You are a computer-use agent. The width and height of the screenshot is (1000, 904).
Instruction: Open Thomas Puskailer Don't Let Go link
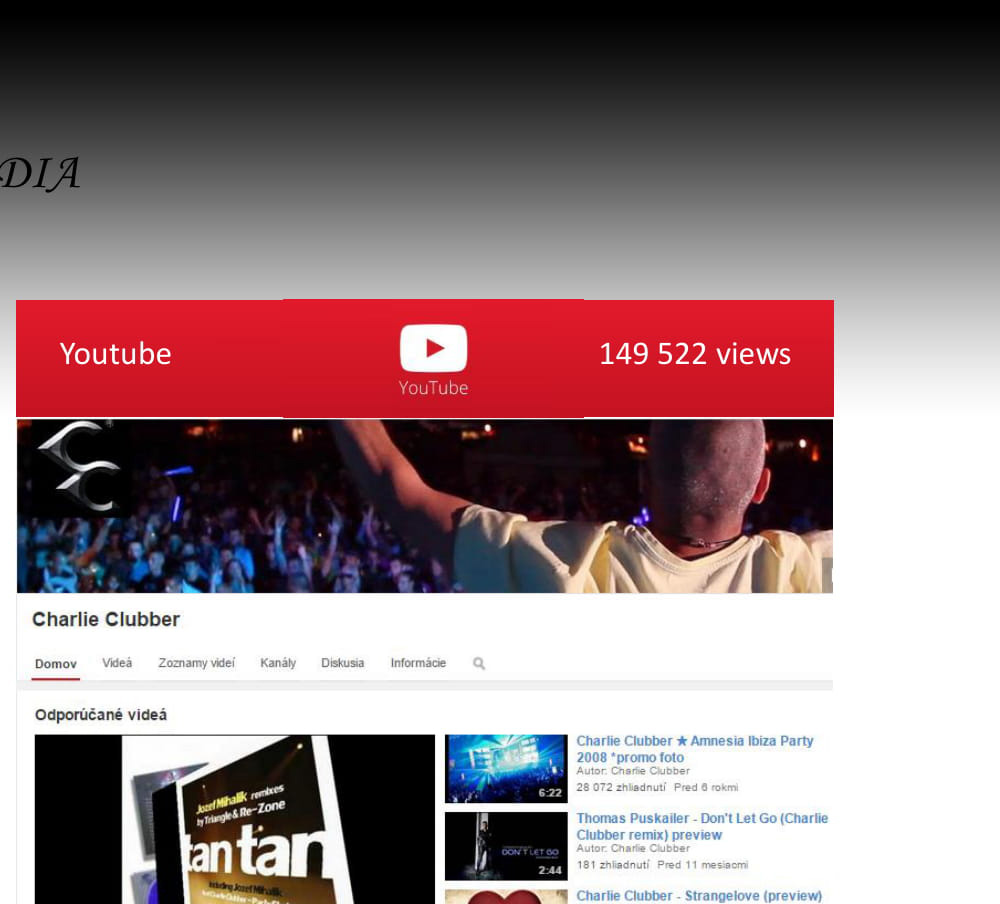pos(702,826)
